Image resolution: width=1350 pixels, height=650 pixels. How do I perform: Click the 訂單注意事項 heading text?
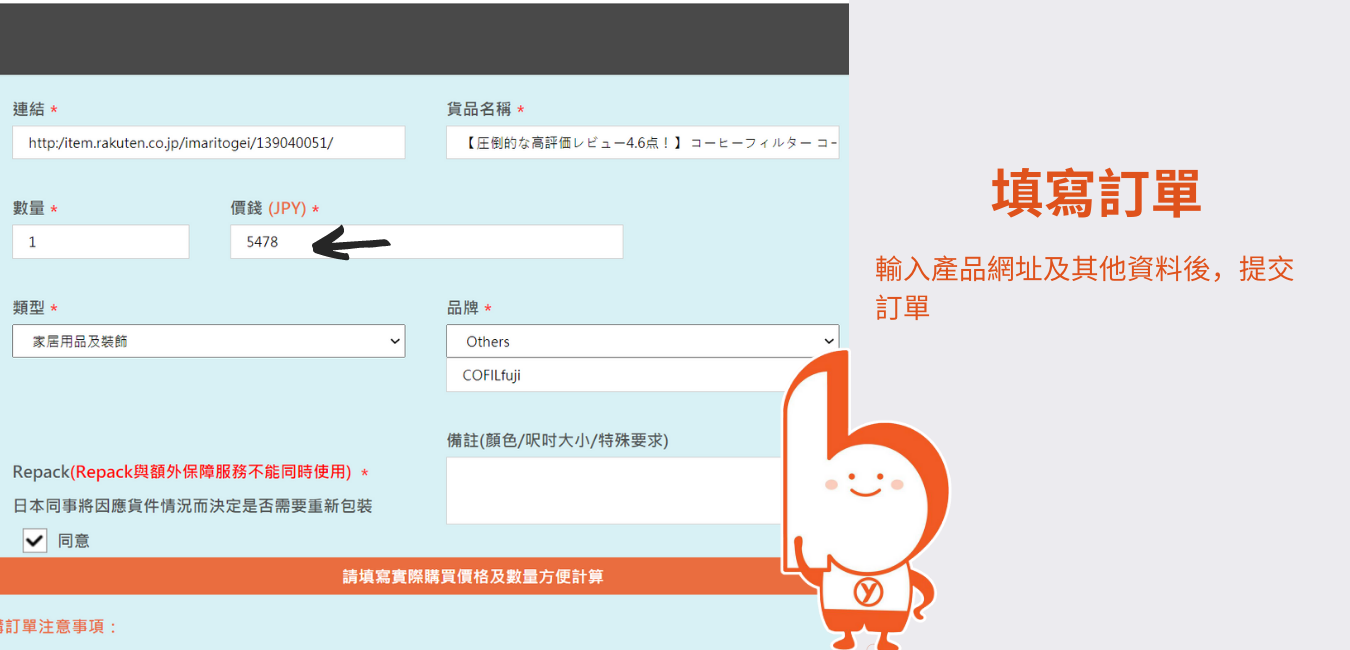59,627
